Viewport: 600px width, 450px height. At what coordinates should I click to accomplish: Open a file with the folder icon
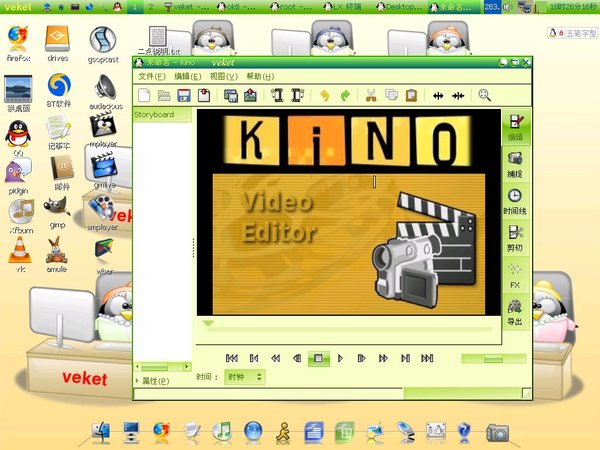[x=164, y=95]
